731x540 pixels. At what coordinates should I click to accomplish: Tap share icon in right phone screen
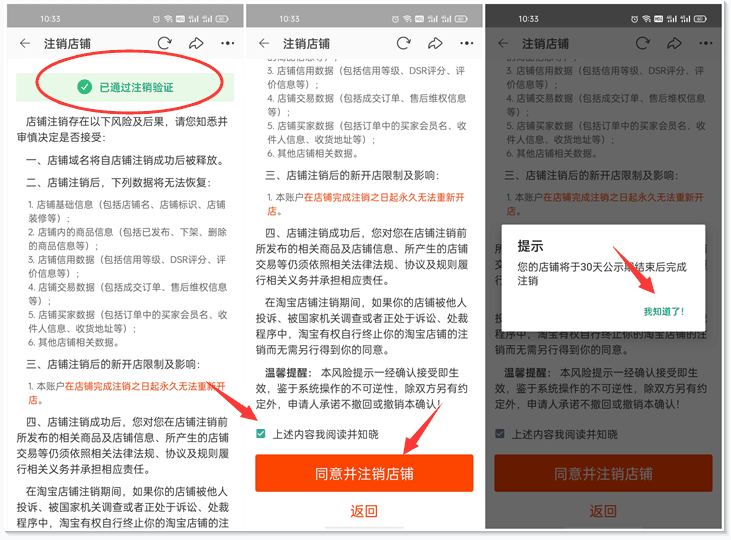tap(674, 43)
